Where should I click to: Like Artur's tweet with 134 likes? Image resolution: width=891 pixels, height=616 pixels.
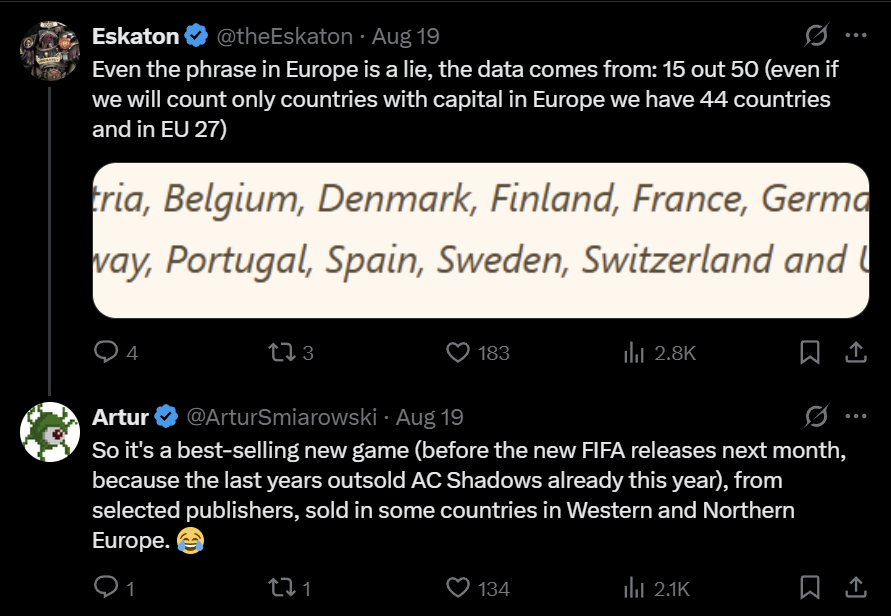click(458, 587)
